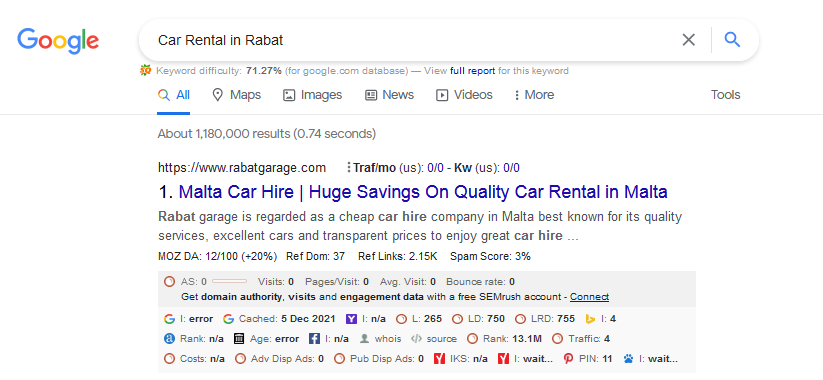Click the SEMrush Costs icon
Image resolution: width=823 pixels, height=380 pixels.
click(169, 359)
